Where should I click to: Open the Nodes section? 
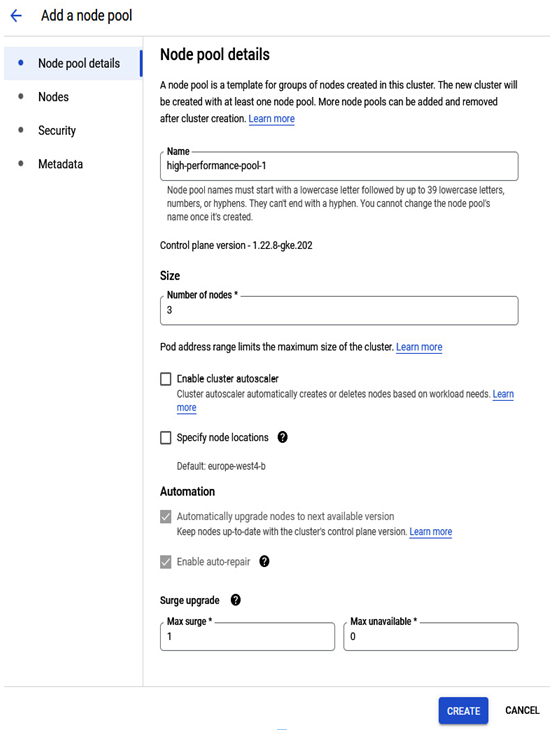pos(54,97)
